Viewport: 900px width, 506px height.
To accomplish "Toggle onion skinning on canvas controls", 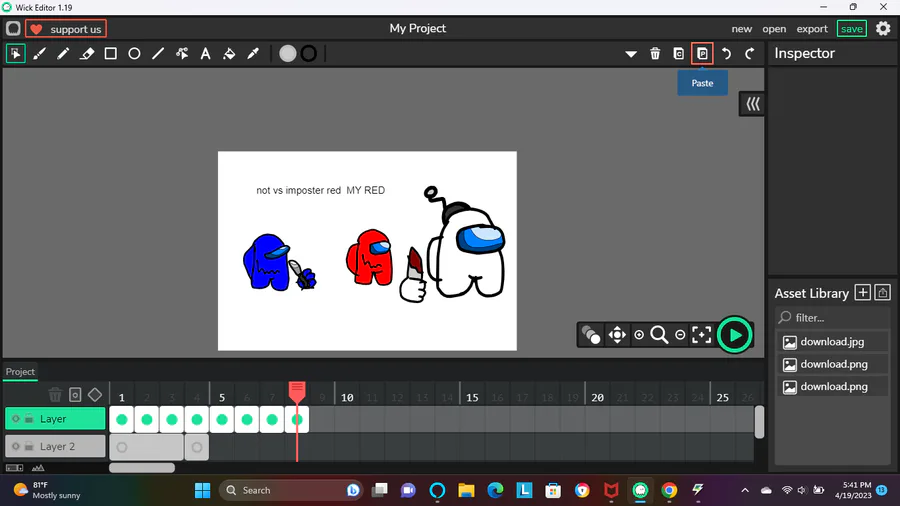I will coord(591,334).
